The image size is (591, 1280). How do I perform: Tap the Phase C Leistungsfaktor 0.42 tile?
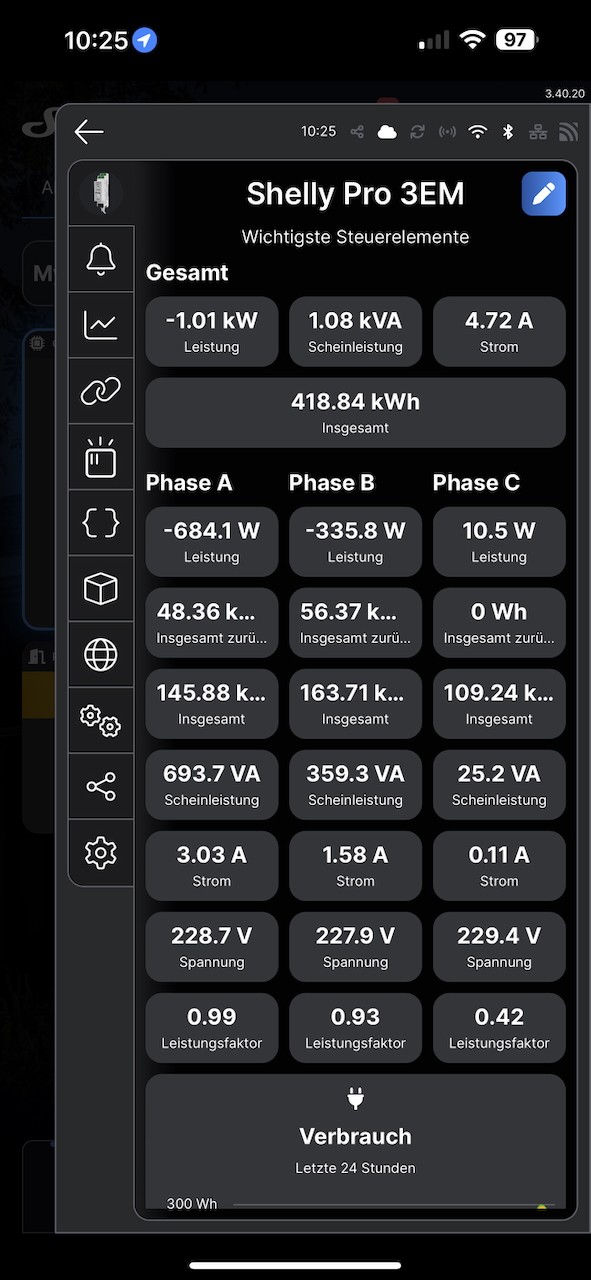point(499,1028)
